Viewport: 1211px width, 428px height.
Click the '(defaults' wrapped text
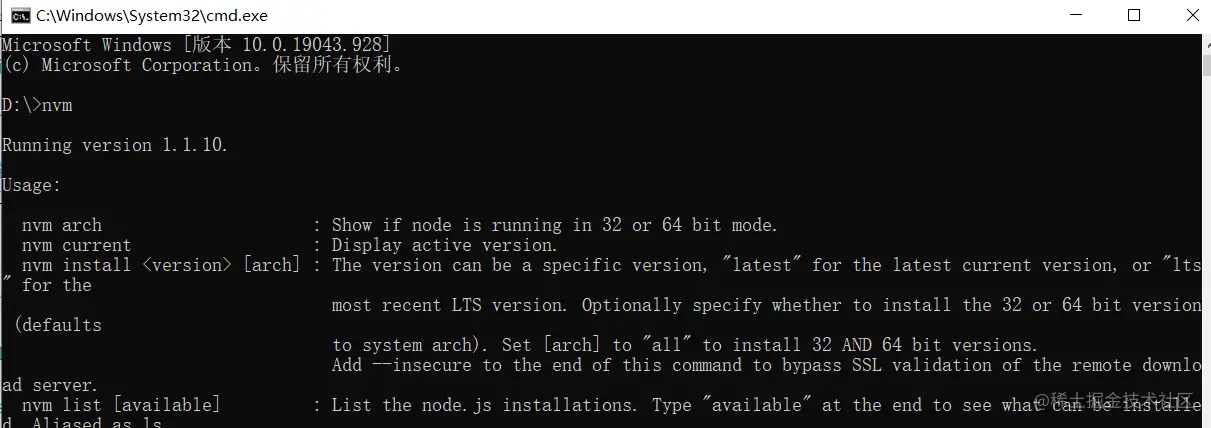(58, 325)
